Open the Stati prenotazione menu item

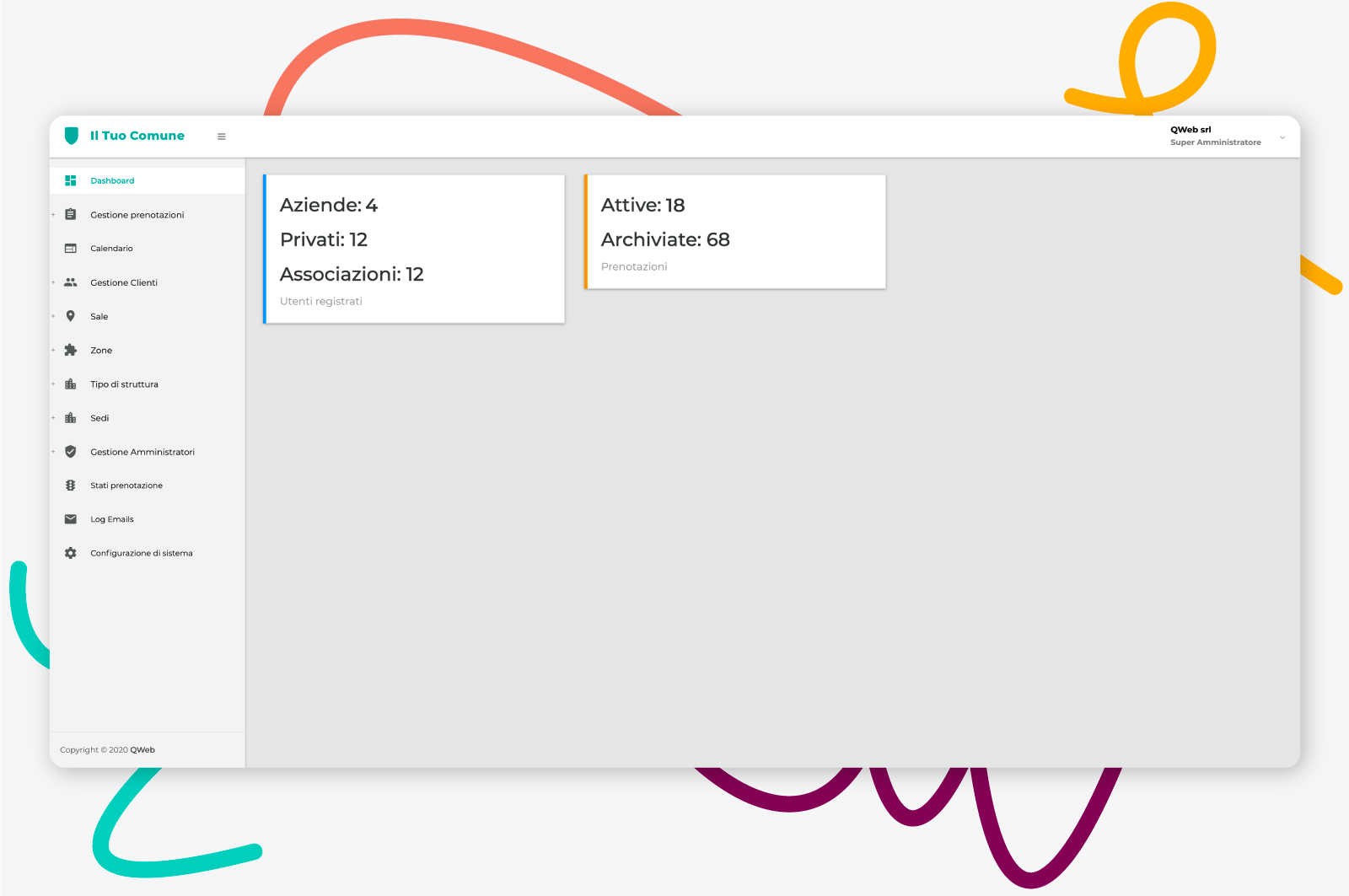click(x=126, y=486)
